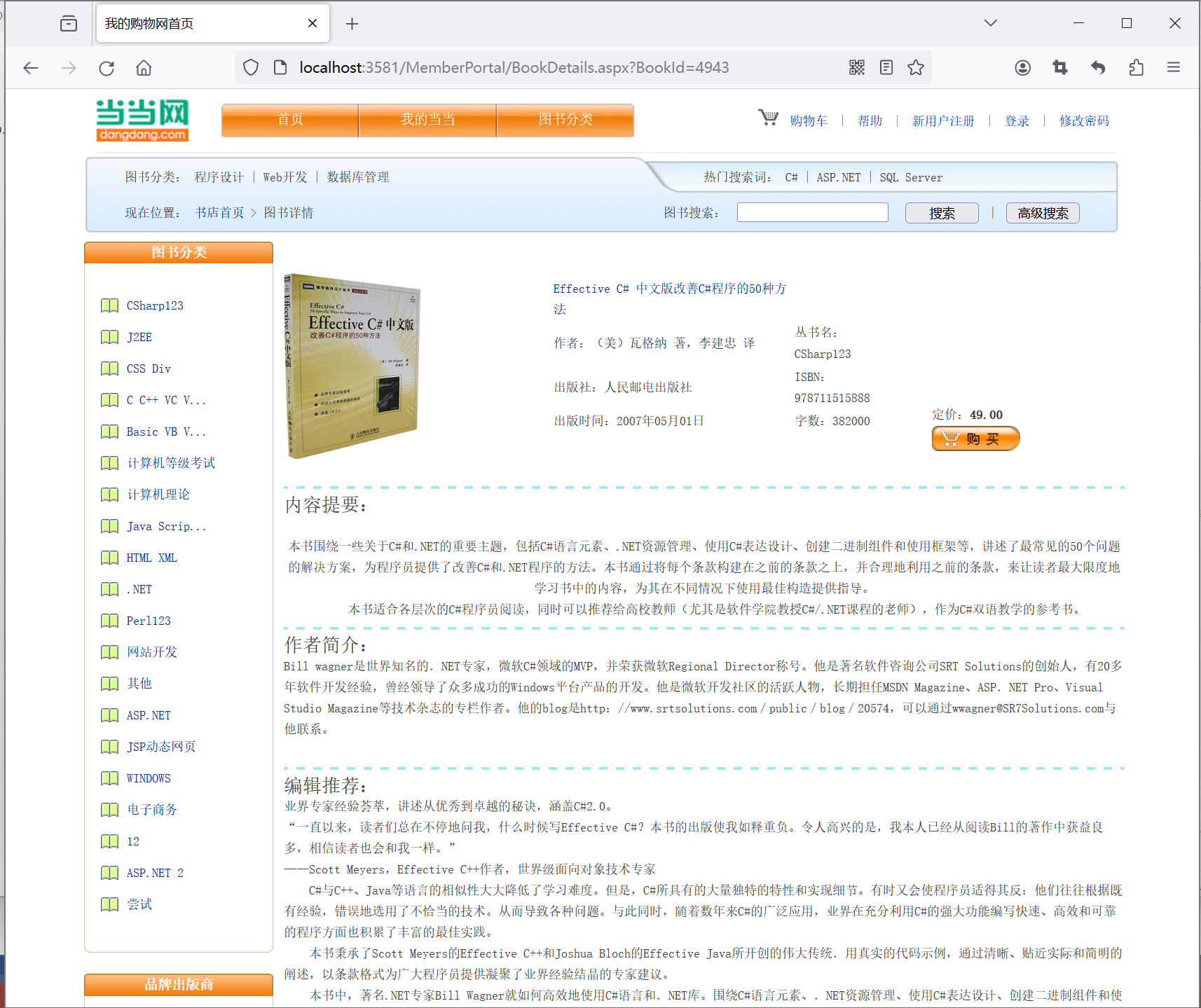Click the shopping cart icon

coord(768,118)
